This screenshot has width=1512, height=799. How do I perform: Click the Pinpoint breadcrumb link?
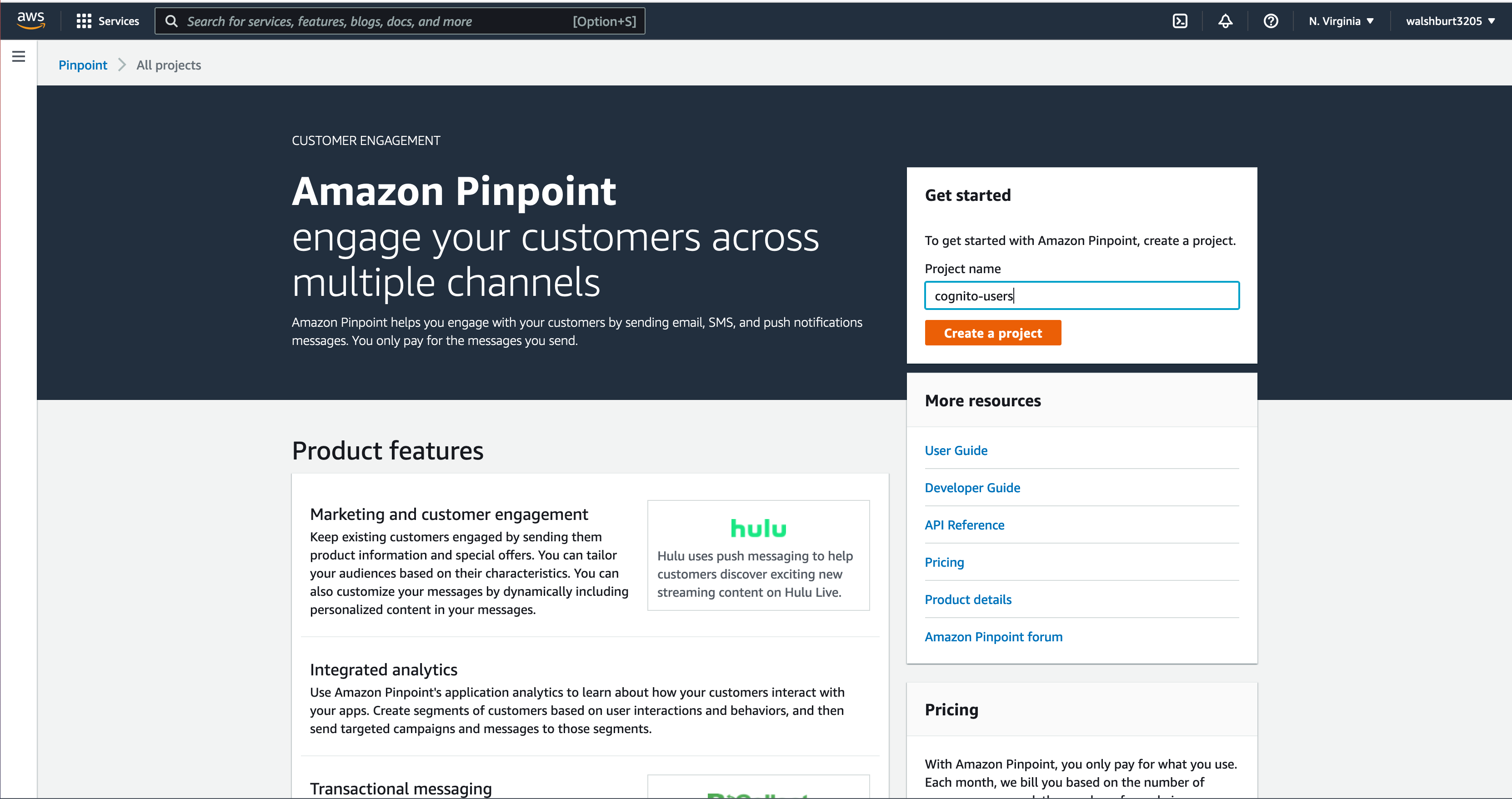click(83, 65)
